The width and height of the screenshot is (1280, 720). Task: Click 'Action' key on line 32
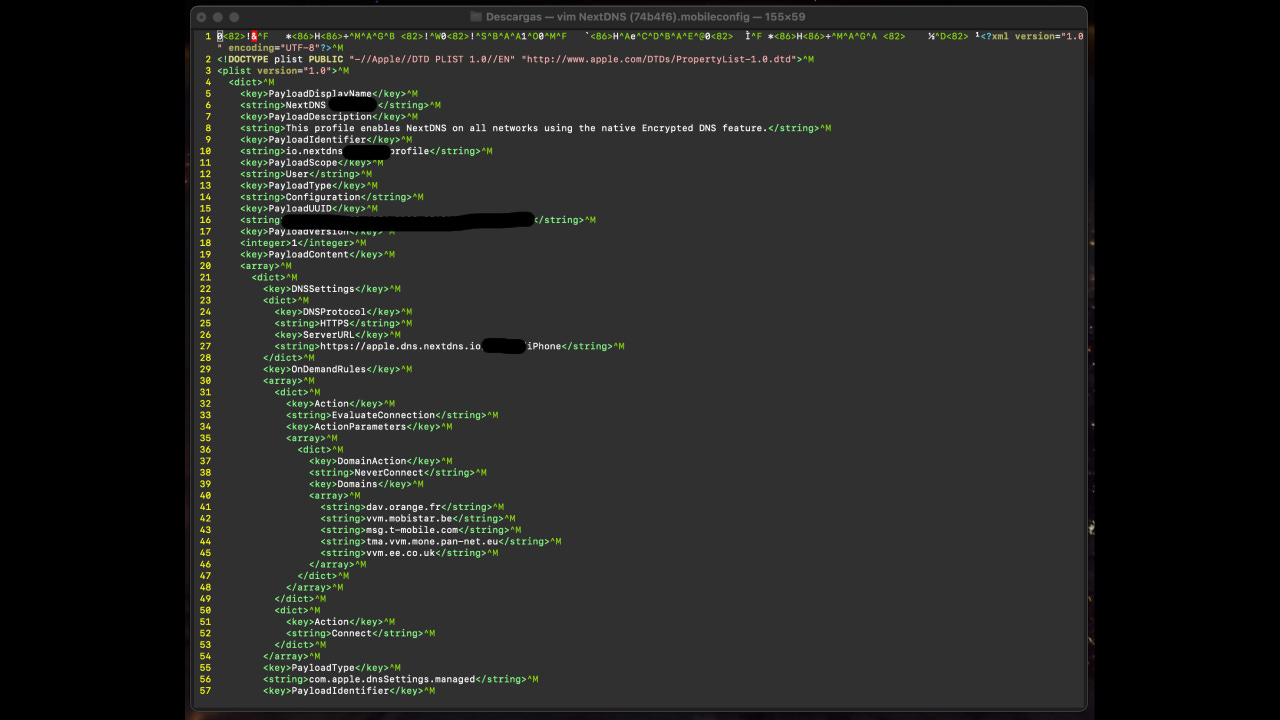pyautogui.click(x=332, y=404)
